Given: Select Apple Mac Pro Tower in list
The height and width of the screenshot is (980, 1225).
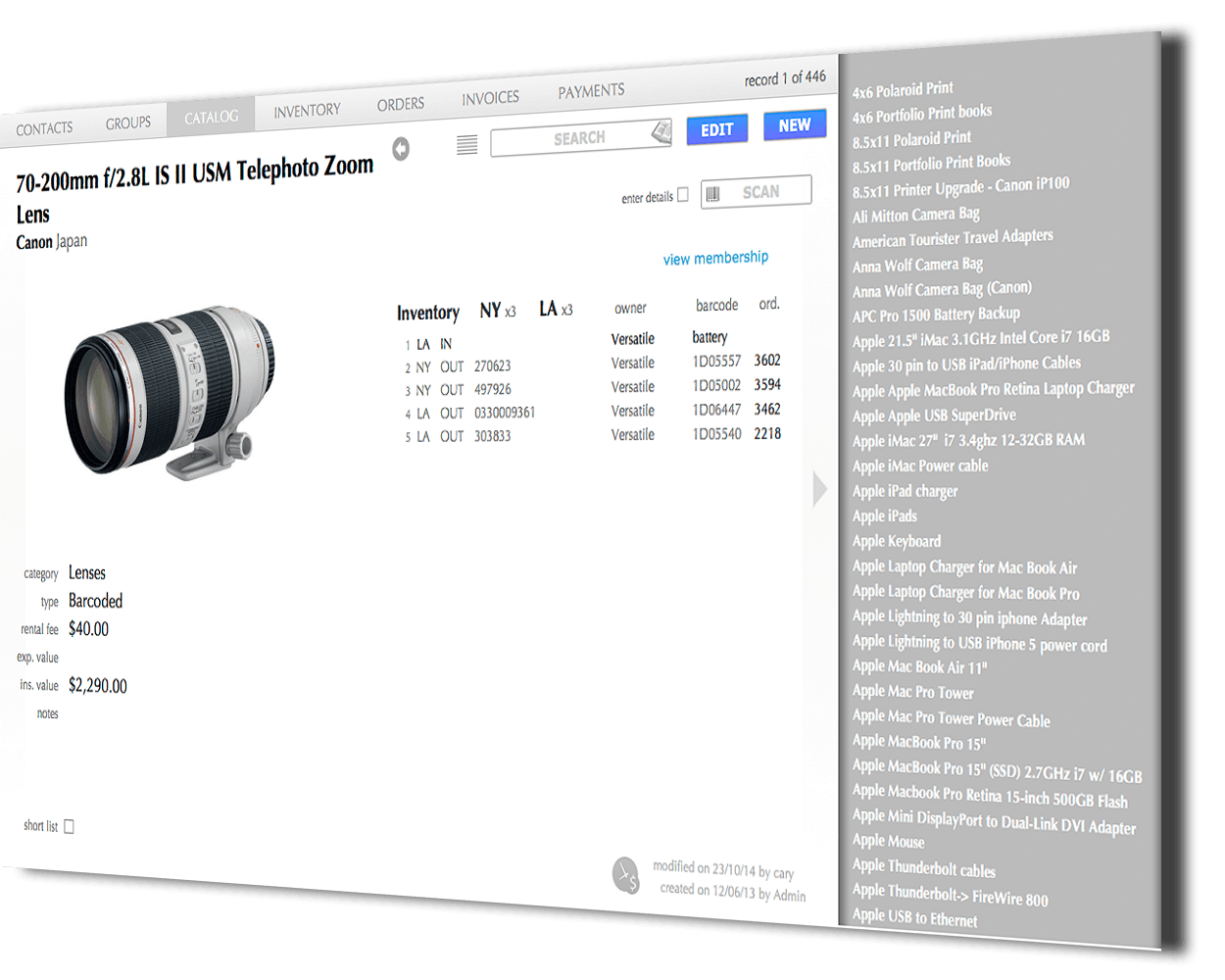Looking at the screenshot, I should pyautogui.click(x=912, y=692).
